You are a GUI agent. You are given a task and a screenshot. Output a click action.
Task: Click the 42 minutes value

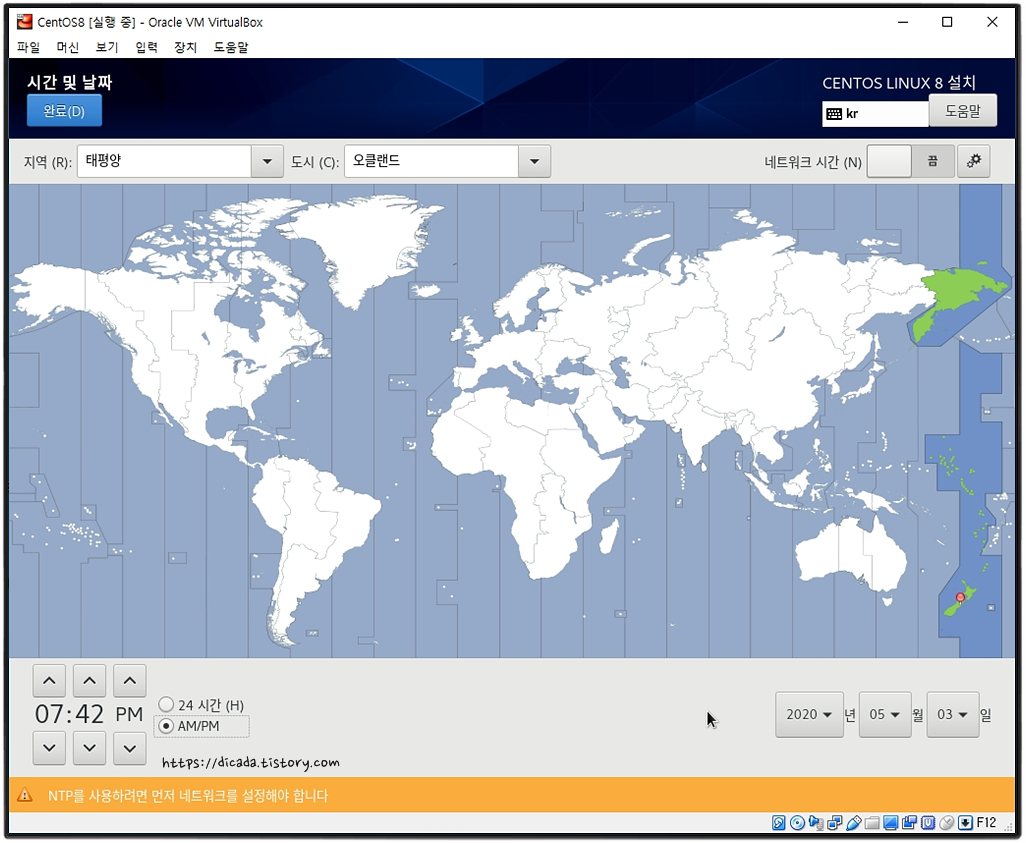coord(89,714)
